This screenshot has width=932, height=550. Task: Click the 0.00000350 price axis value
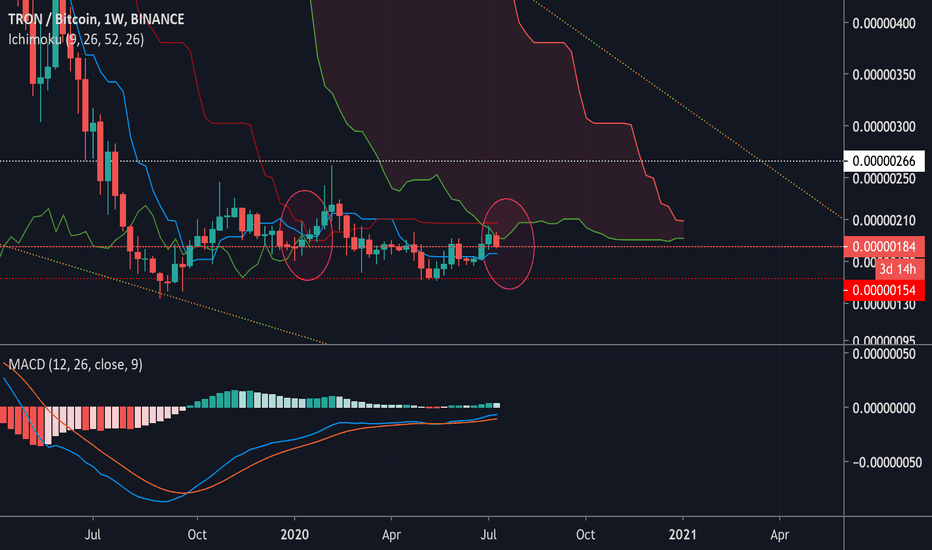[x=884, y=75]
